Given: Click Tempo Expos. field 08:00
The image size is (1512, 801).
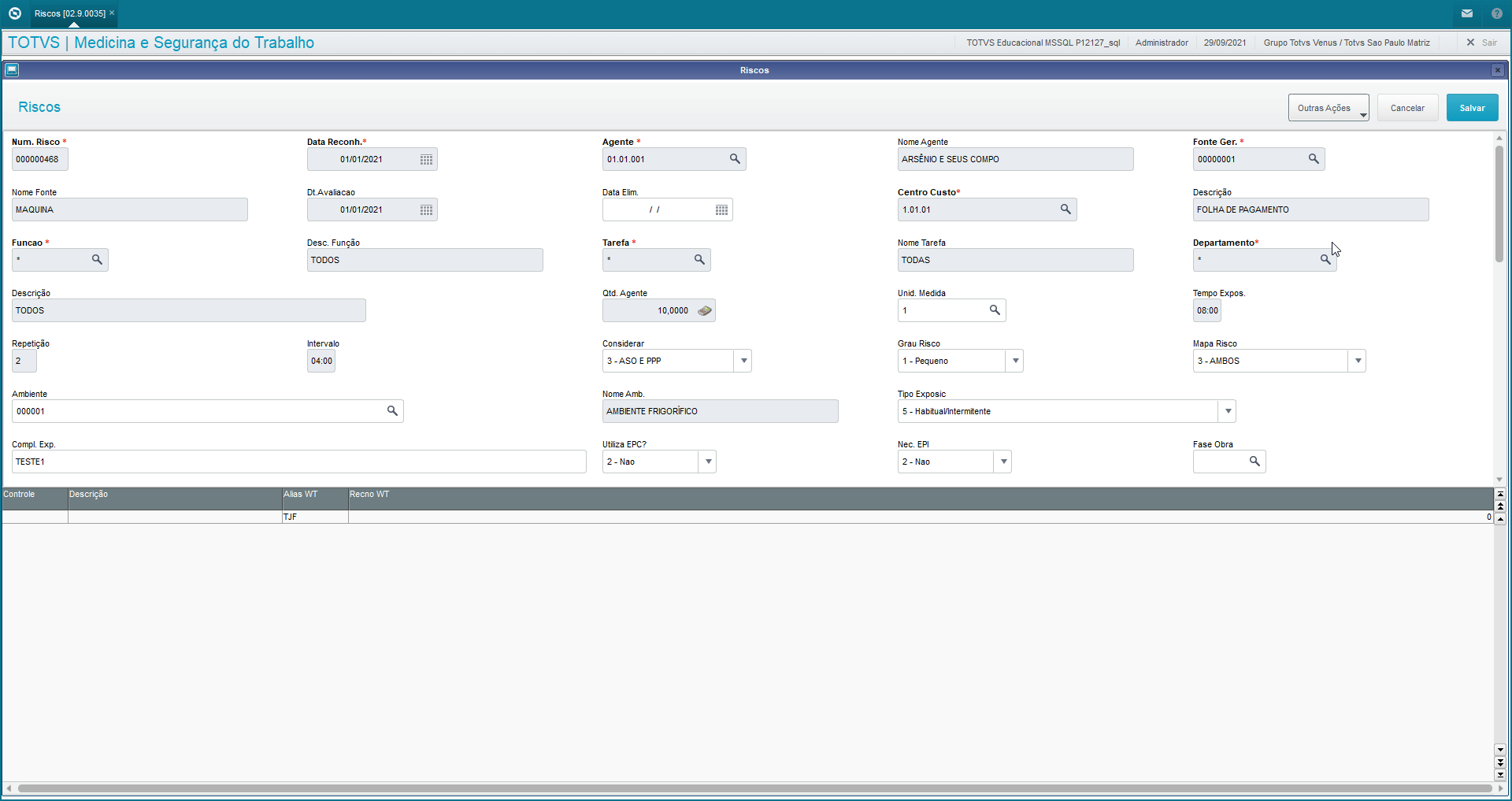Looking at the screenshot, I should pos(1207,310).
